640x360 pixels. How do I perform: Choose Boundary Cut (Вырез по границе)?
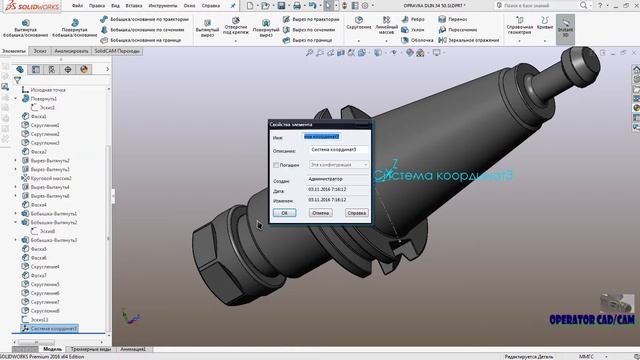point(307,40)
